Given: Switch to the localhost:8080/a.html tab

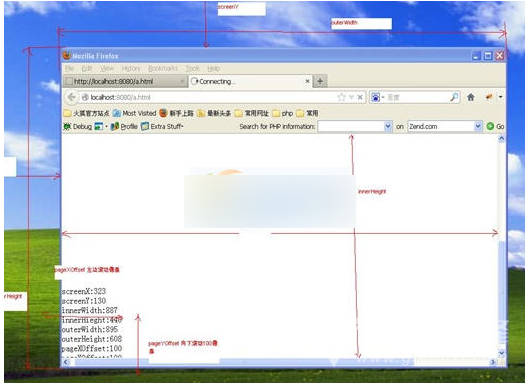Looking at the screenshot, I should click(x=125, y=81).
